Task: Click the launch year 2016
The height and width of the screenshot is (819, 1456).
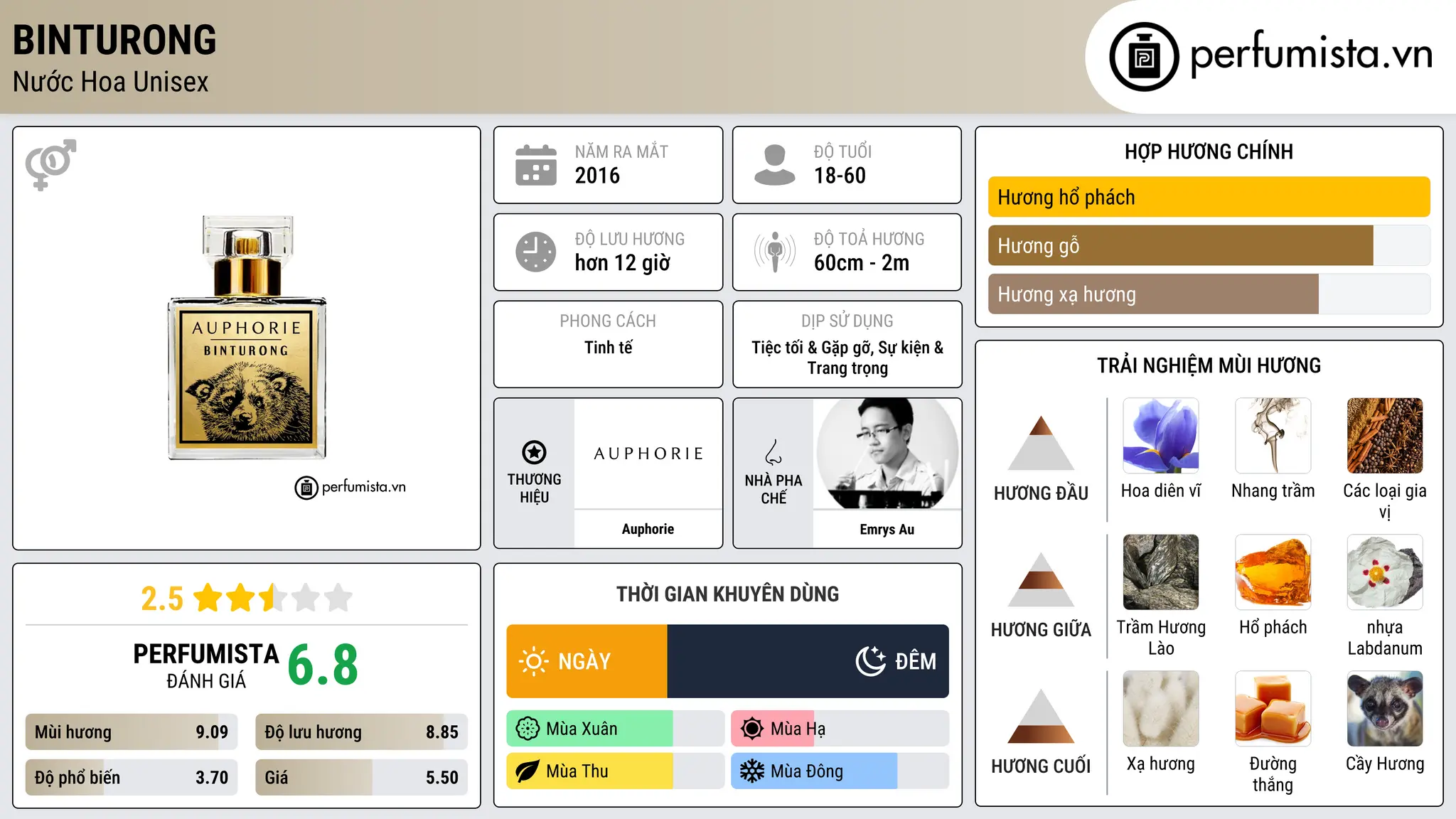Action: [597, 176]
